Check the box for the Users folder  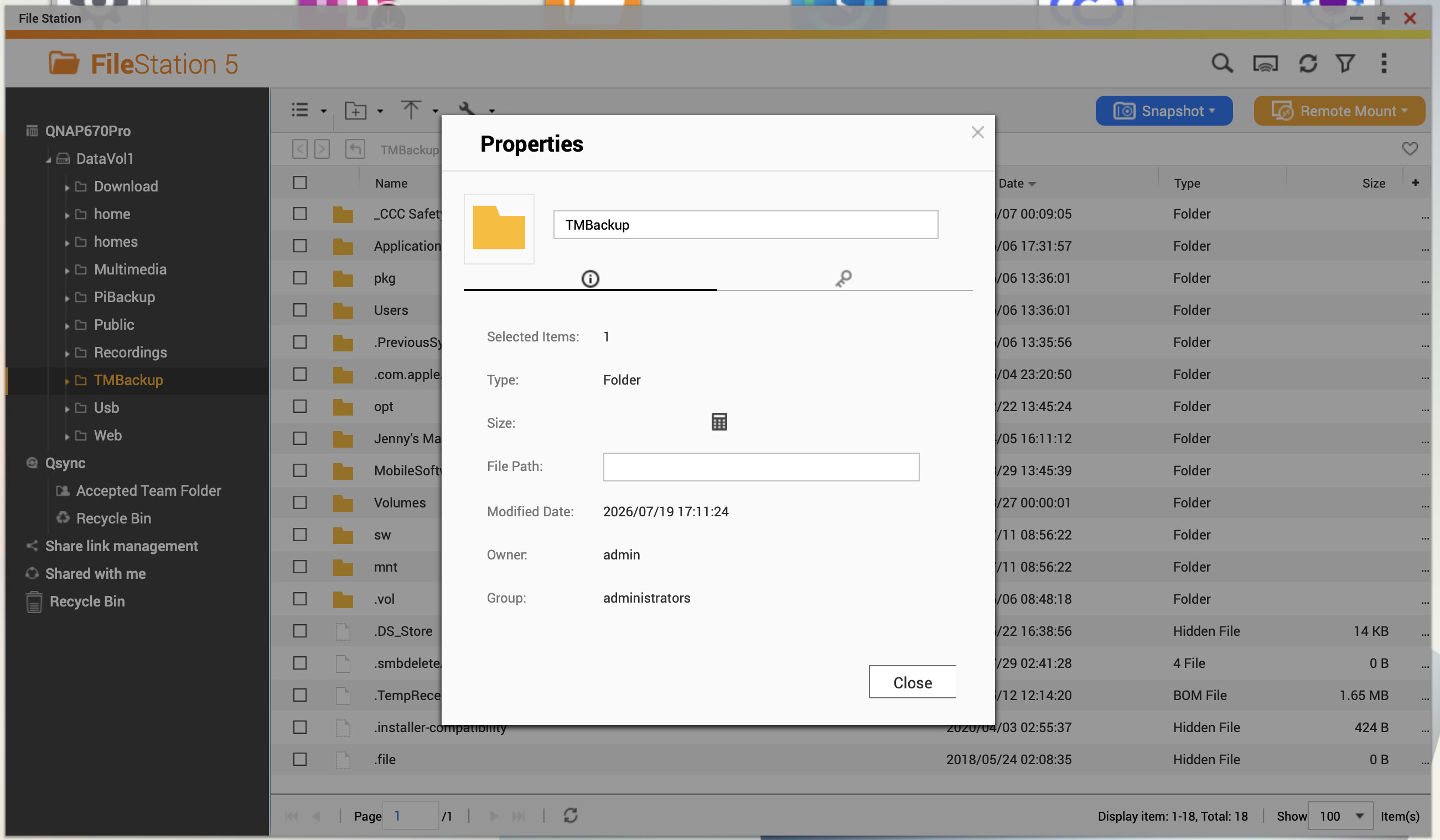coord(299,310)
